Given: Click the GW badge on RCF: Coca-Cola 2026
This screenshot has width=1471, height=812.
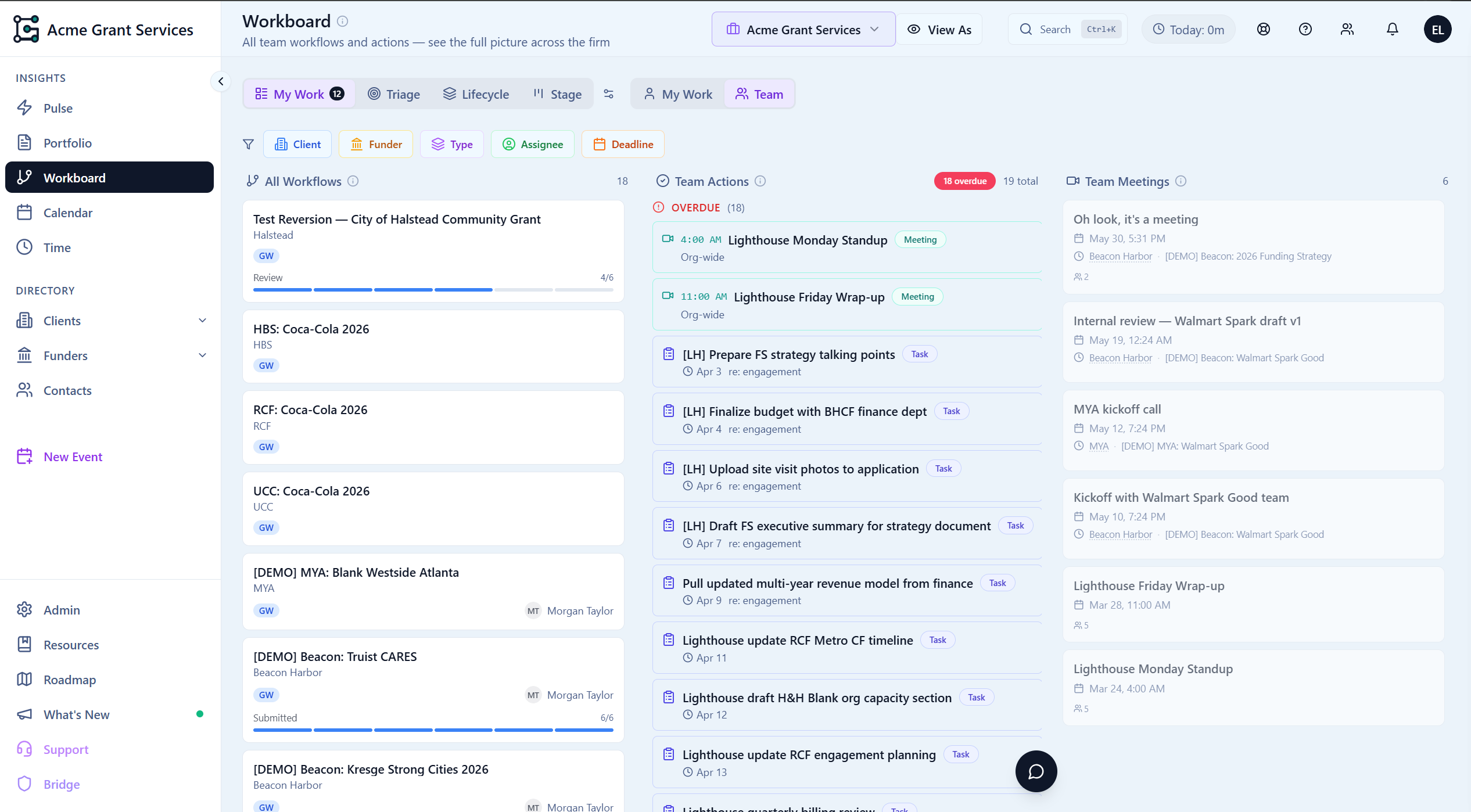Looking at the screenshot, I should pos(266,447).
